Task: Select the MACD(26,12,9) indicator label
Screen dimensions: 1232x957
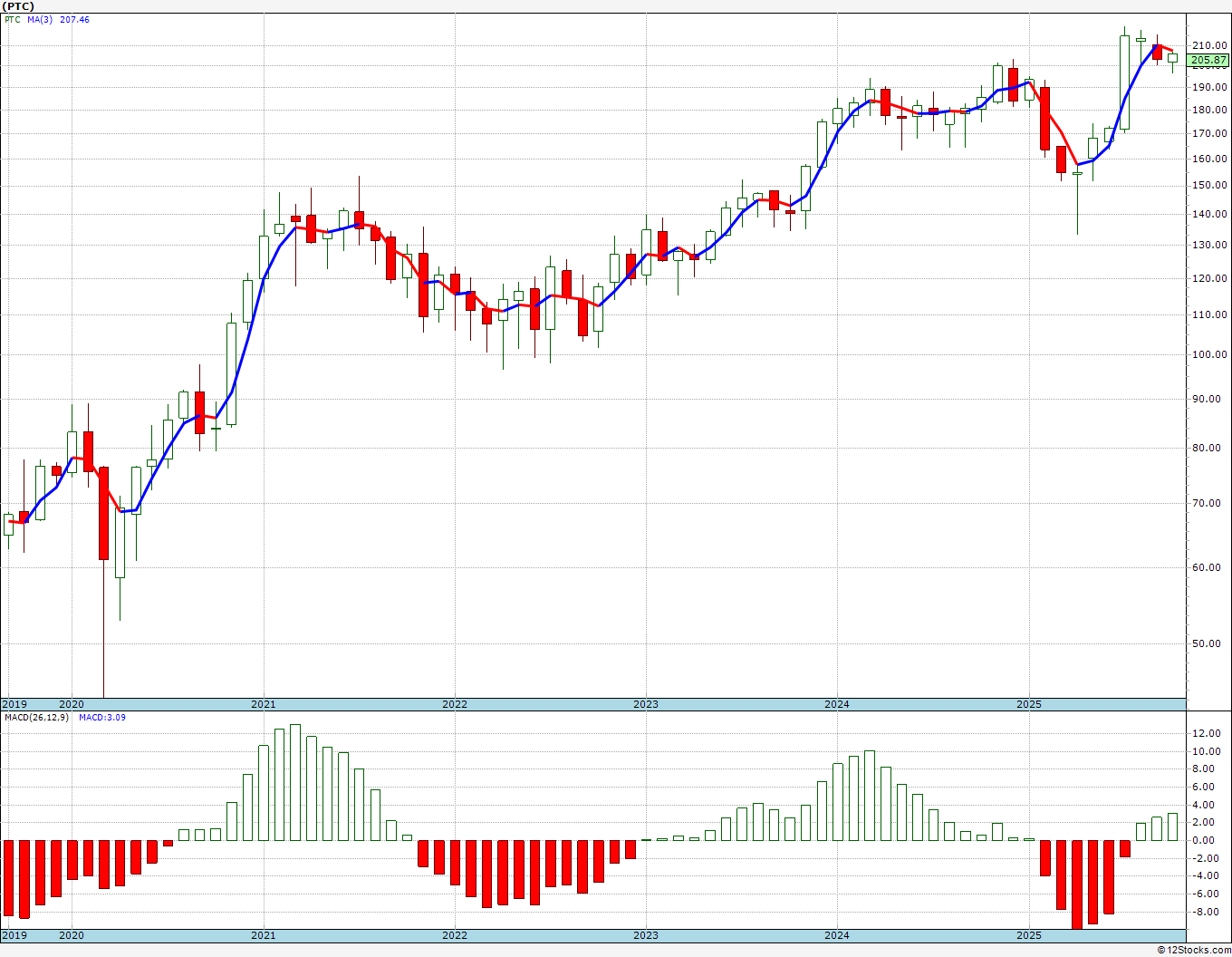Action: (36, 717)
